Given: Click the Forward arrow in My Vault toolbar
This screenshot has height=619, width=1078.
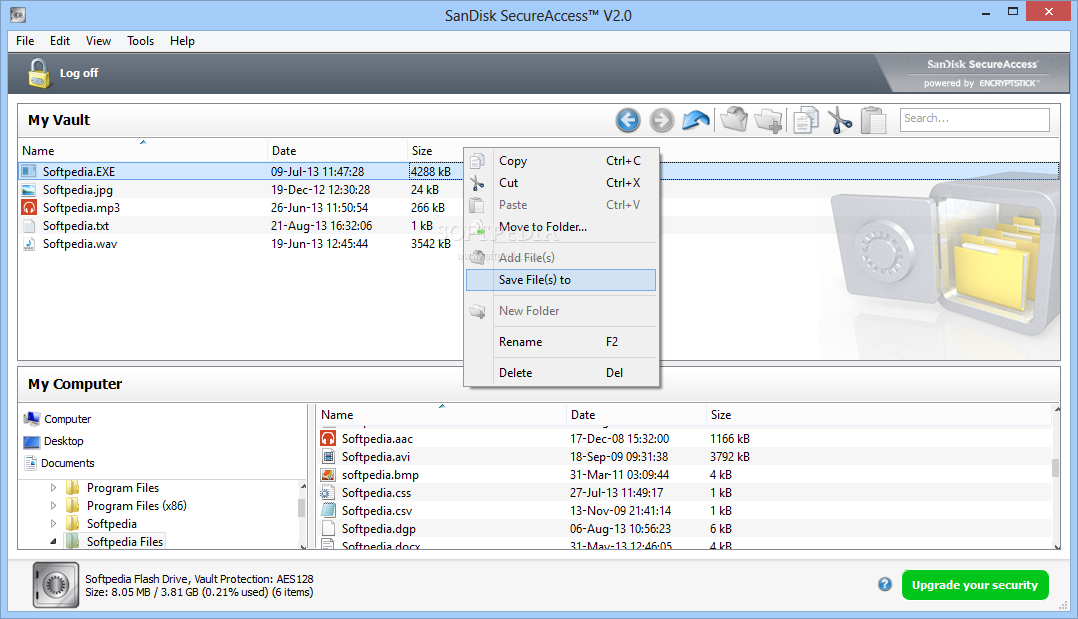Looking at the screenshot, I should [x=662, y=120].
